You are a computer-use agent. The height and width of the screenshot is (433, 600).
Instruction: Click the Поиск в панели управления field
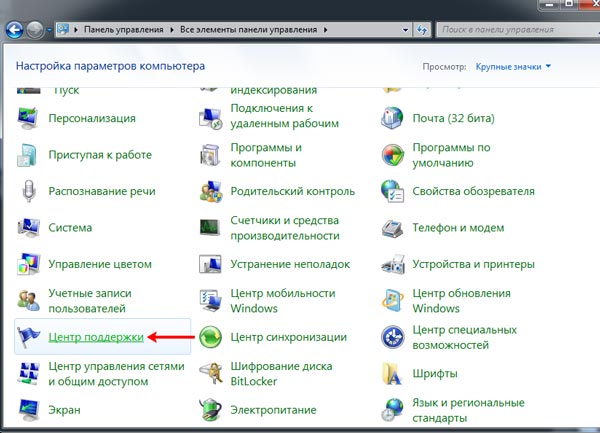[x=518, y=30]
